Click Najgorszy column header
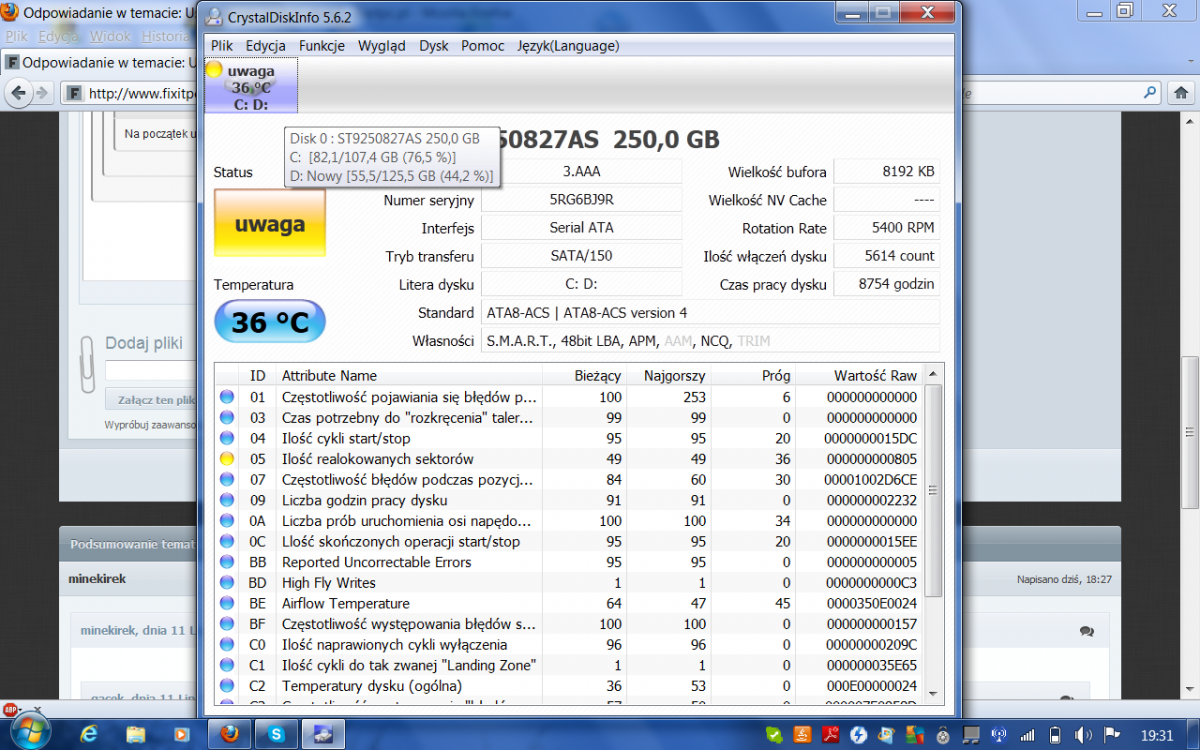The image size is (1200, 750). pos(669,376)
